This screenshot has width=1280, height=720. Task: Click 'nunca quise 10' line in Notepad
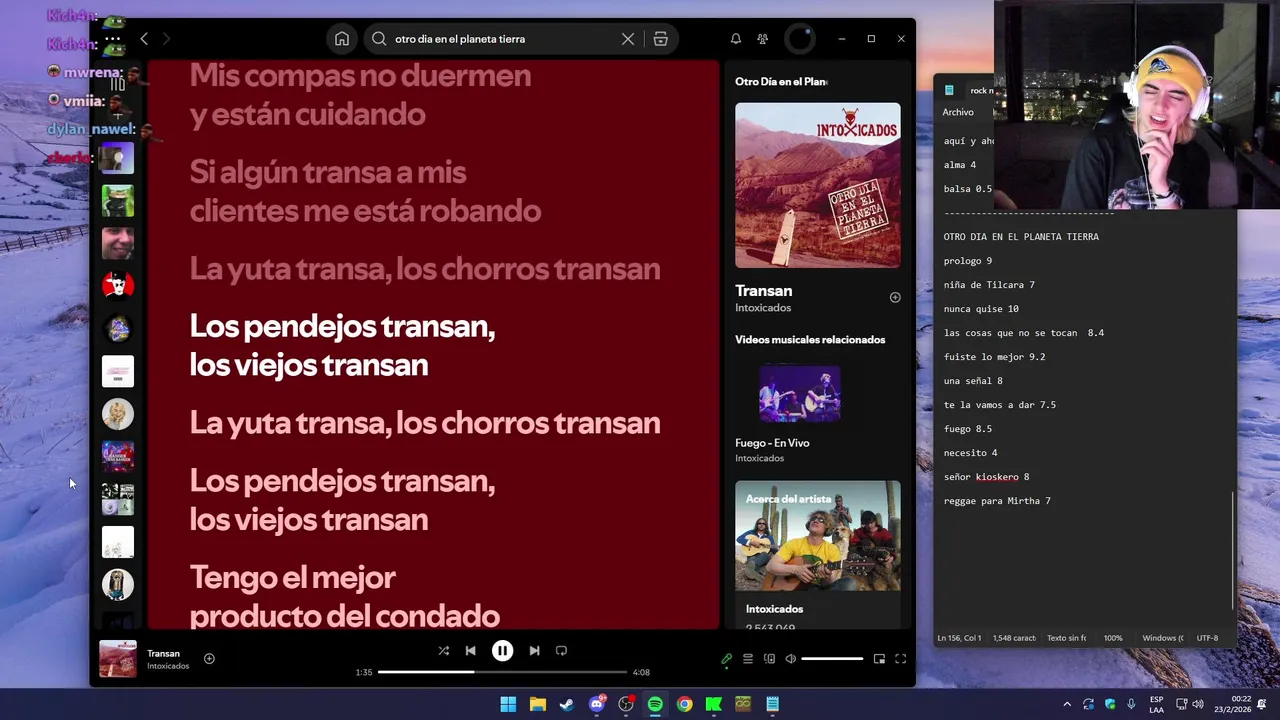coord(981,309)
